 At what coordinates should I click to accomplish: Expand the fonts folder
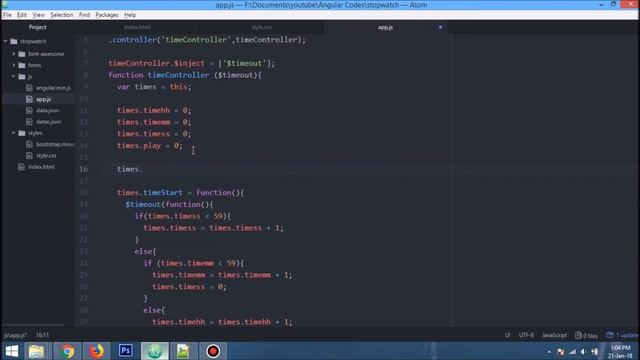(x=13, y=65)
